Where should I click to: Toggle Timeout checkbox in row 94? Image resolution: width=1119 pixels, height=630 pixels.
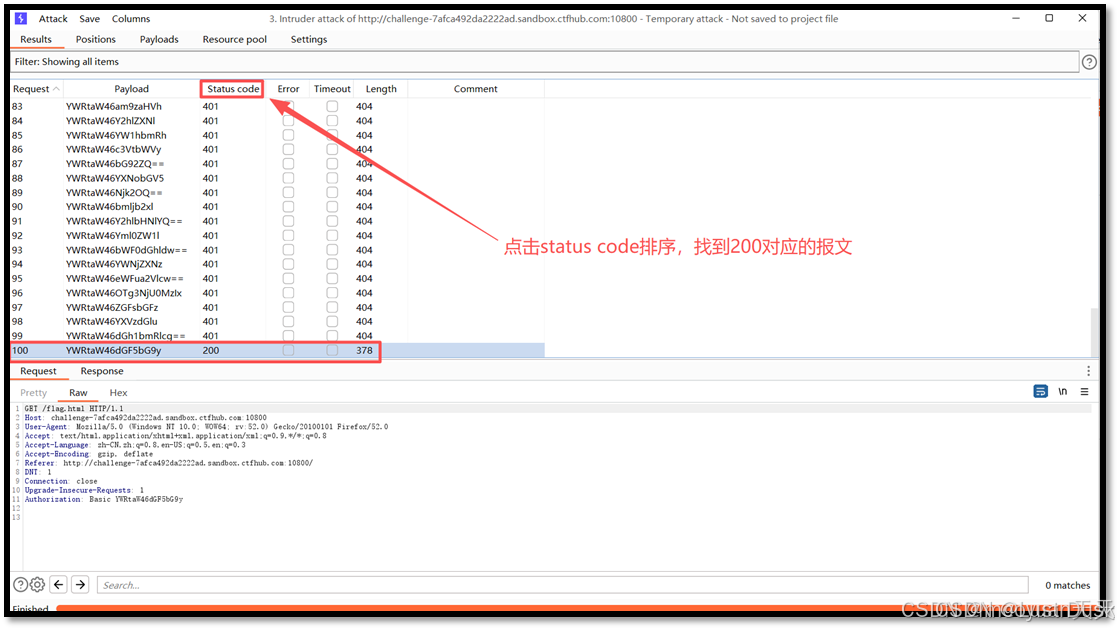(332, 264)
